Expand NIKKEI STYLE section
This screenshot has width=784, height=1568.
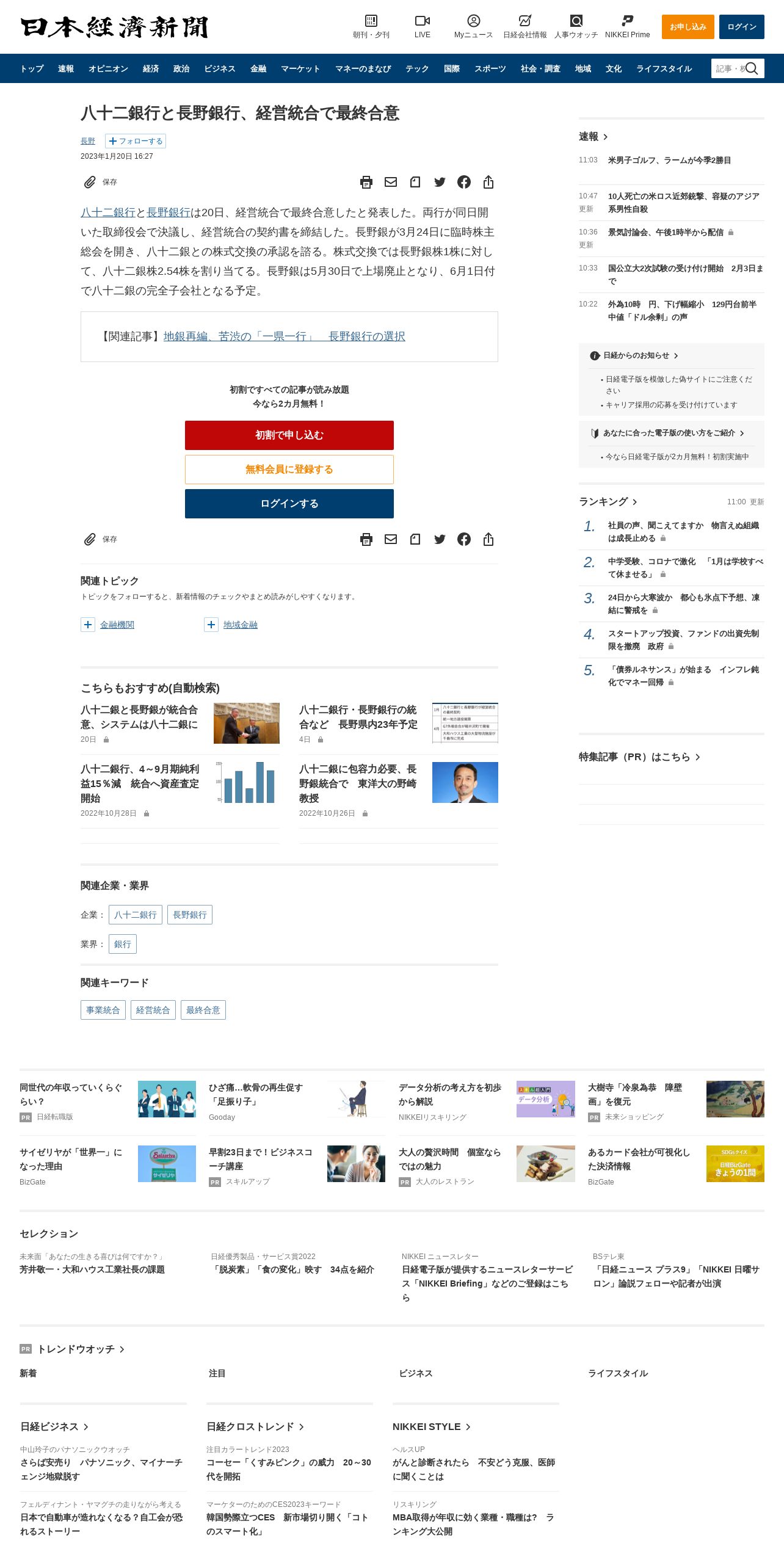[x=432, y=1426]
